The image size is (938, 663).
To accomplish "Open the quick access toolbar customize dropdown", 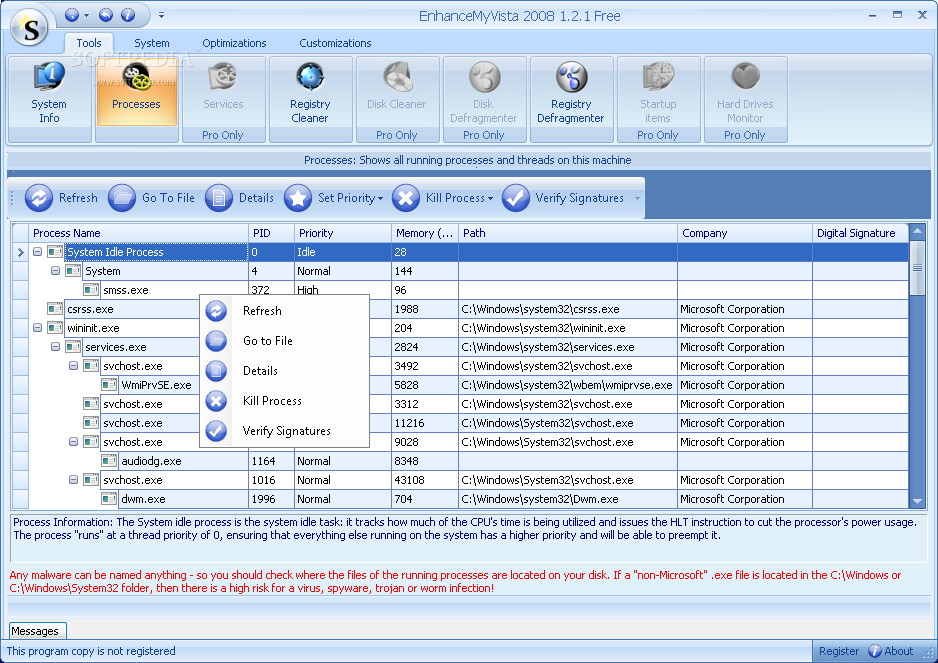I will click(162, 15).
